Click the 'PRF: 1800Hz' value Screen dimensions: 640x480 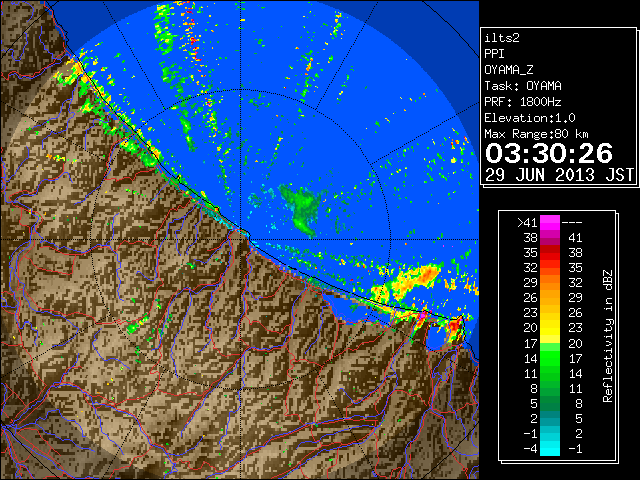coord(523,102)
